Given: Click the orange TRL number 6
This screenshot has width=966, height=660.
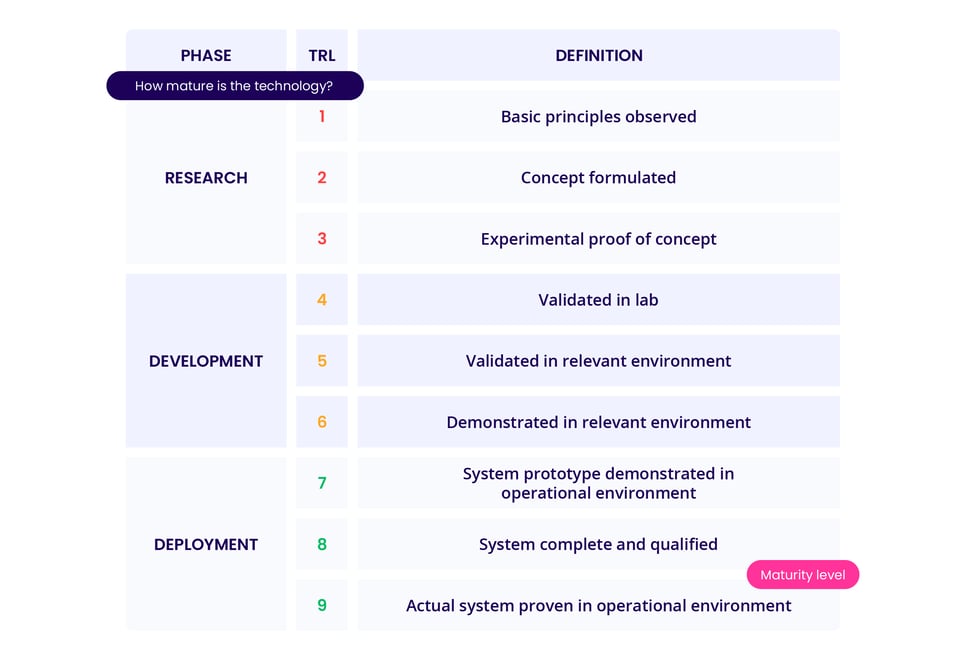Looking at the screenshot, I should click(x=322, y=422).
